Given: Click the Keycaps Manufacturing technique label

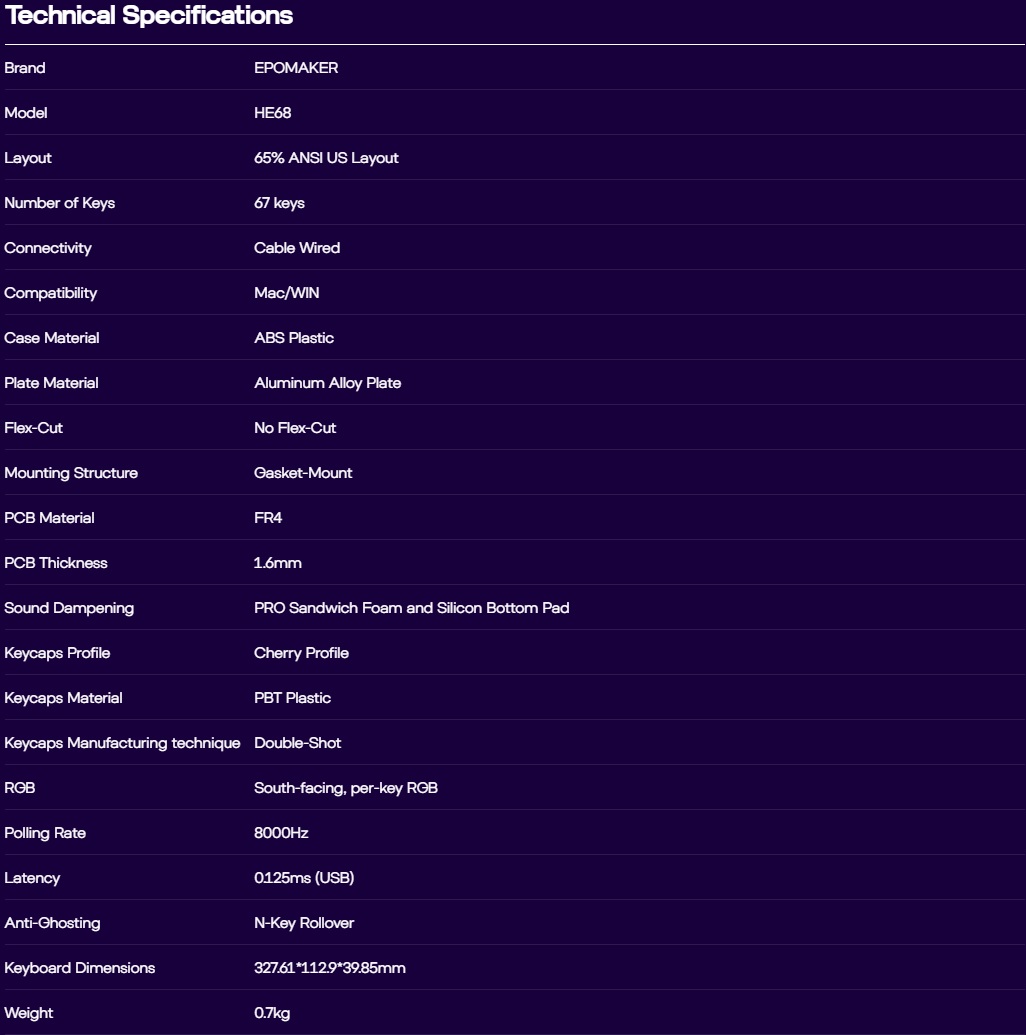Looking at the screenshot, I should click(122, 743).
